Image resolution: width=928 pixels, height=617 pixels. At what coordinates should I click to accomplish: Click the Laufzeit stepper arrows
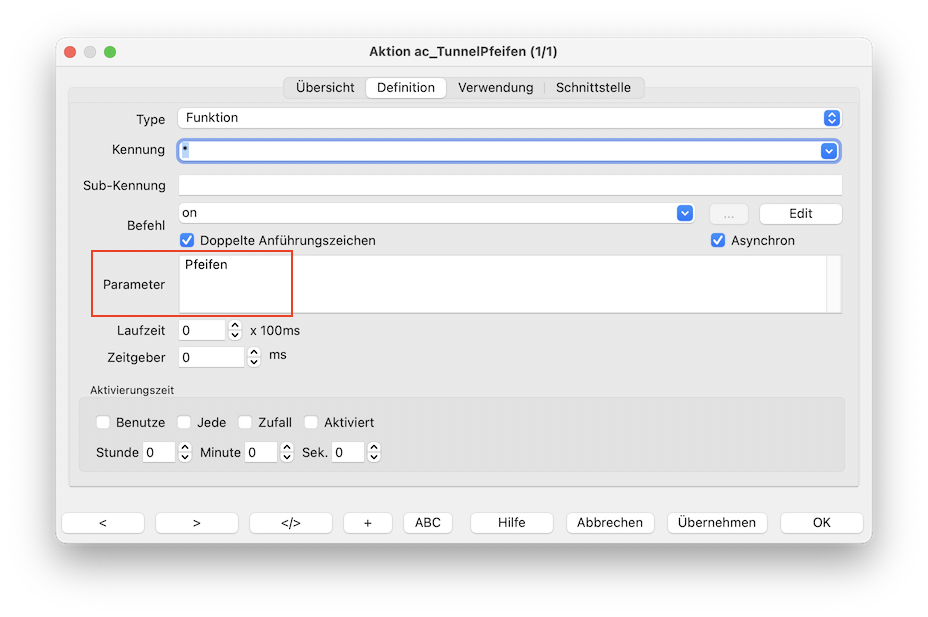pos(235,330)
